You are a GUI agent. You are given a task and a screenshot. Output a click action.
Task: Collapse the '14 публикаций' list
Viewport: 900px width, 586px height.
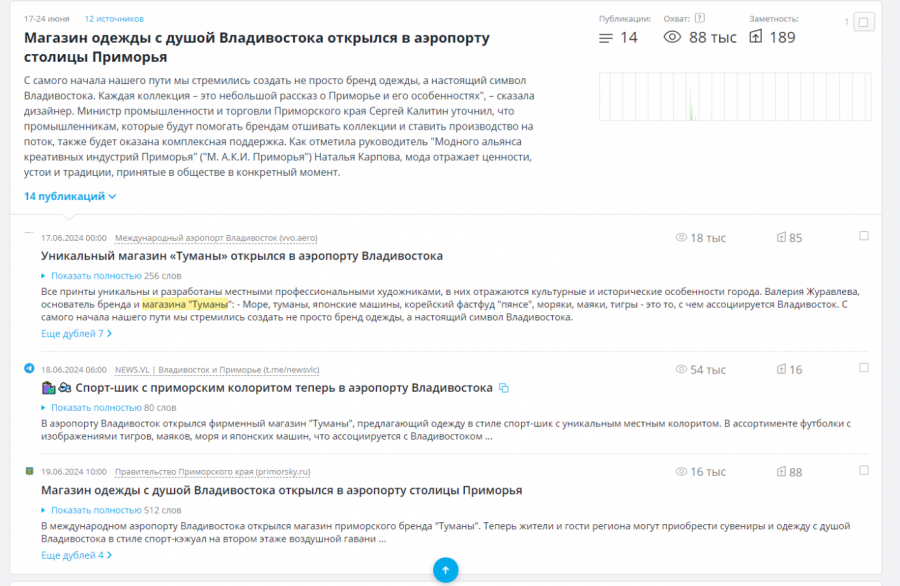tap(70, 197)
